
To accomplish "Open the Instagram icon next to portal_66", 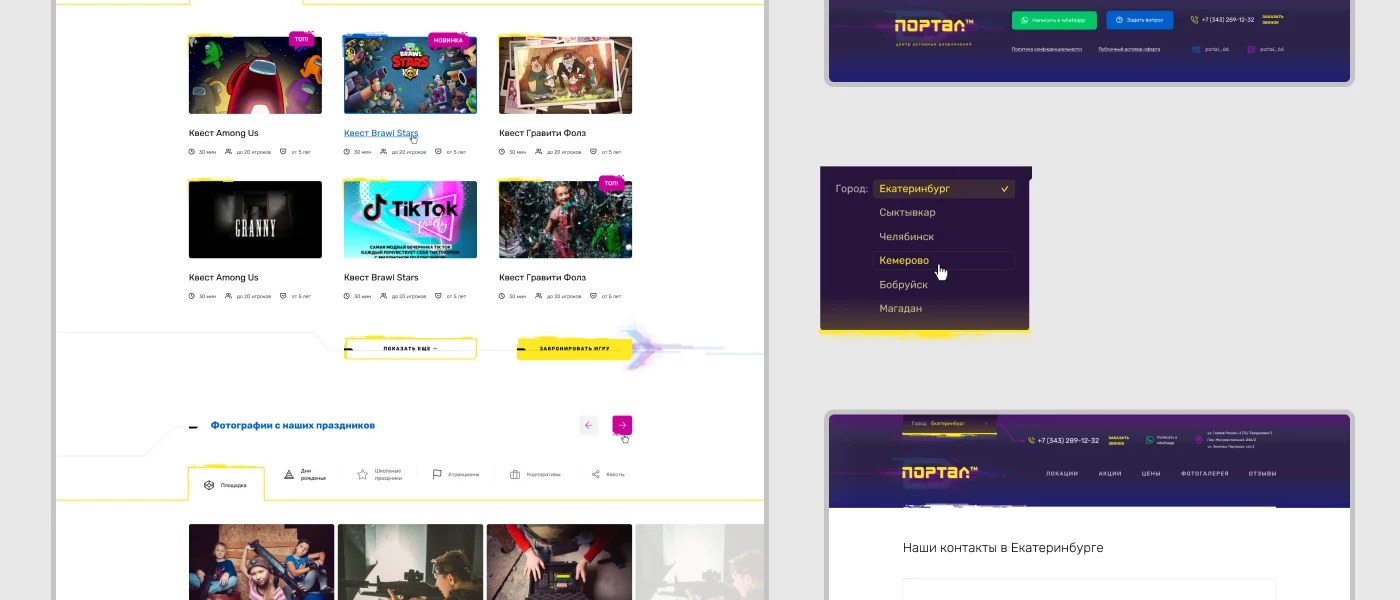I will coord(1251,49).
